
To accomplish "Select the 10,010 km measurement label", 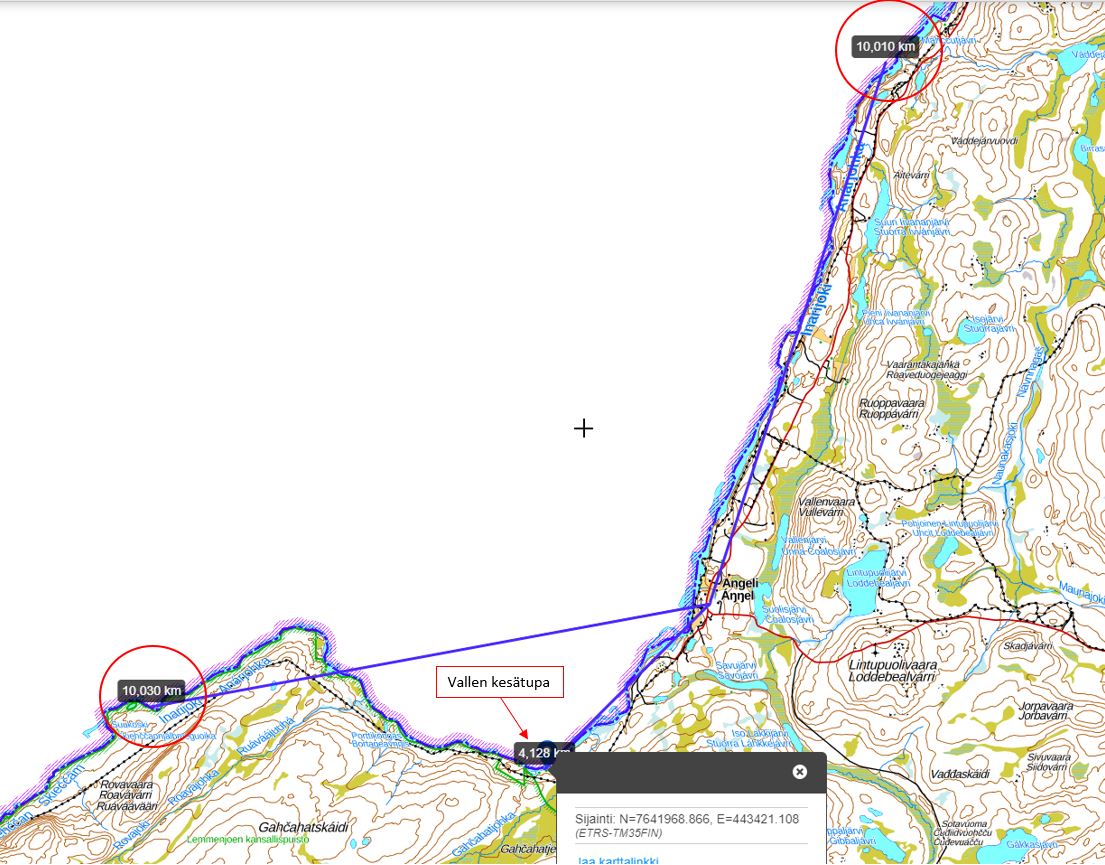I will (886, 47).
